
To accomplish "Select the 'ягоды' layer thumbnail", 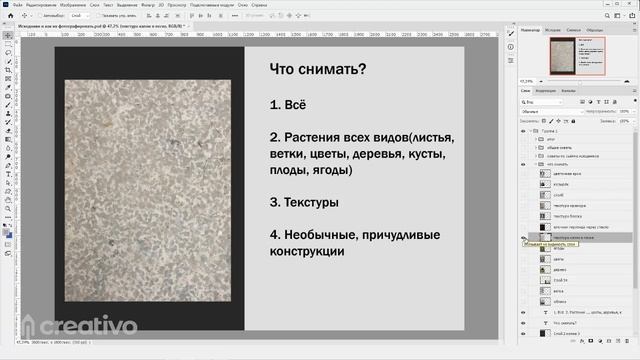I will coord(545,249).
